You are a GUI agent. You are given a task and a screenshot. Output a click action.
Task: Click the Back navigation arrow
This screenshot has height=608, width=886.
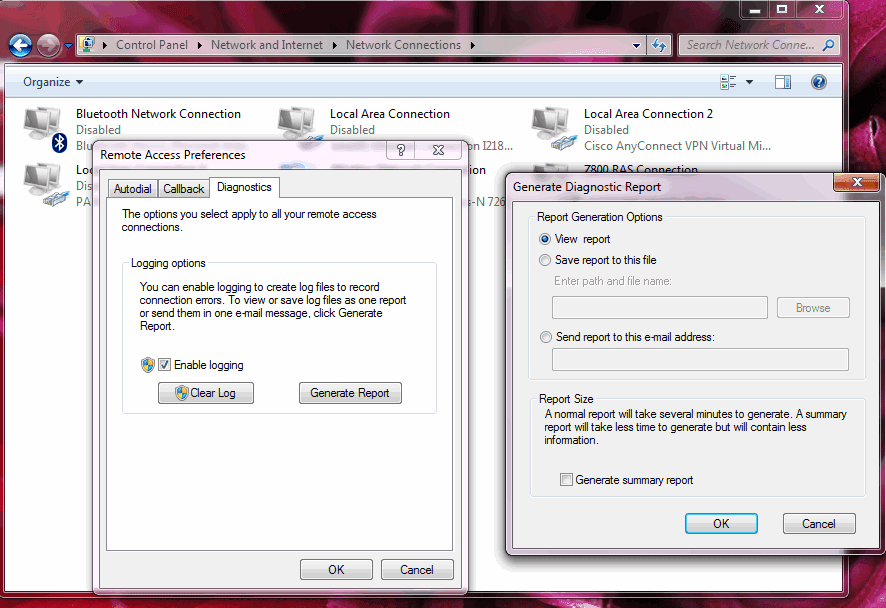[20, 46]
